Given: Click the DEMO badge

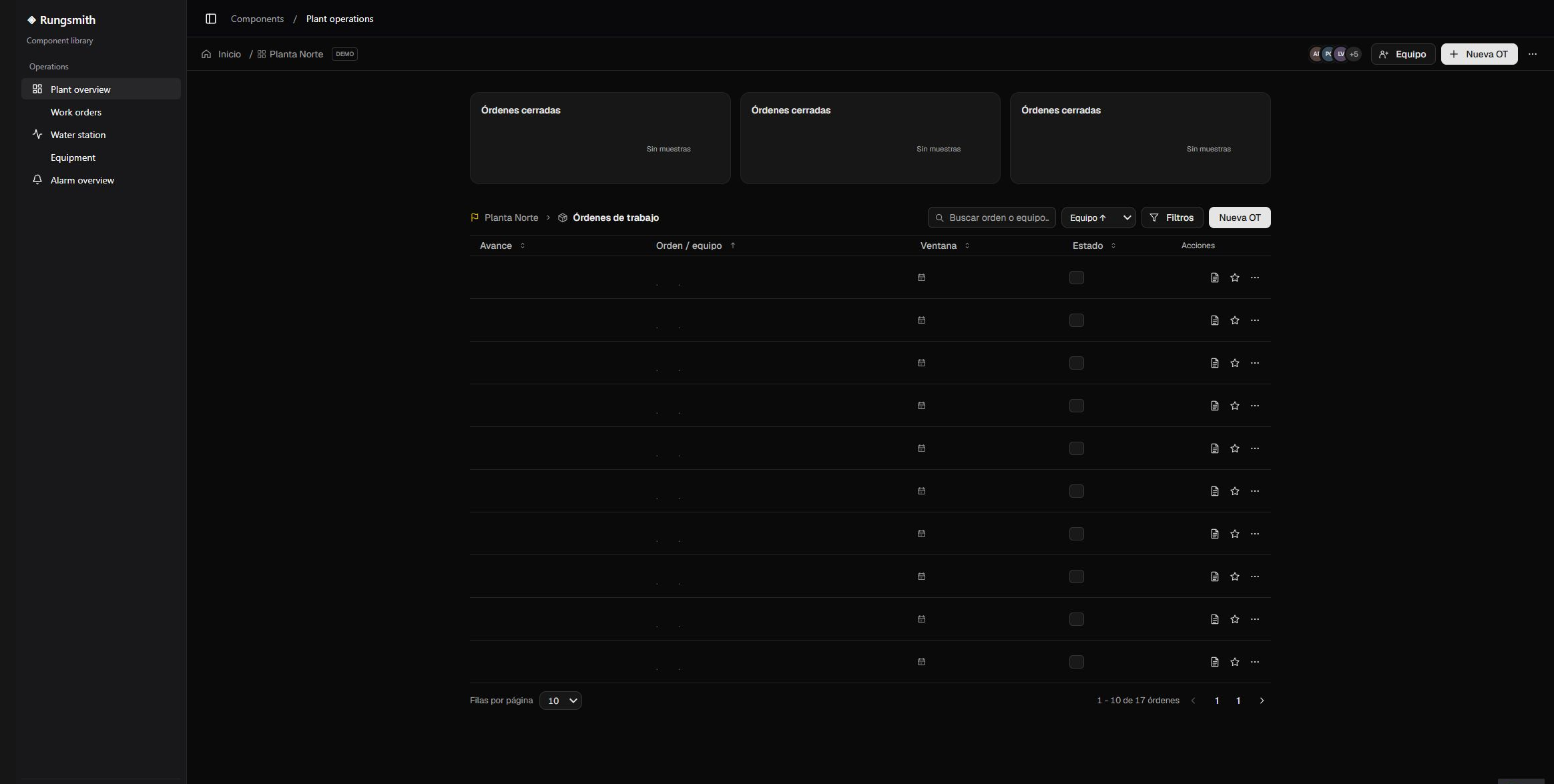Looking at the screenshot, I should pos(344,54).
